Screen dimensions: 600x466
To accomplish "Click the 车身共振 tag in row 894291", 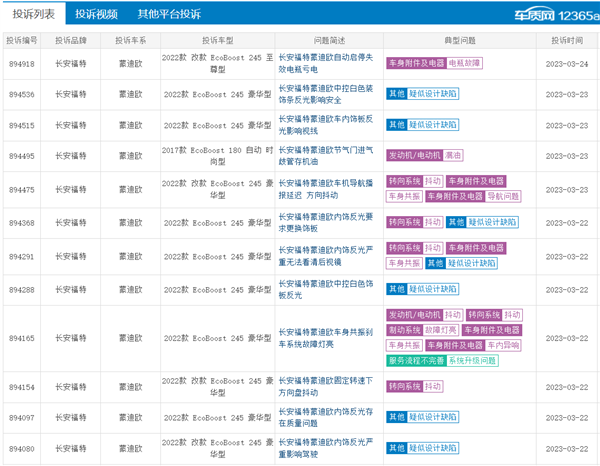I will (x=404, y=263).
